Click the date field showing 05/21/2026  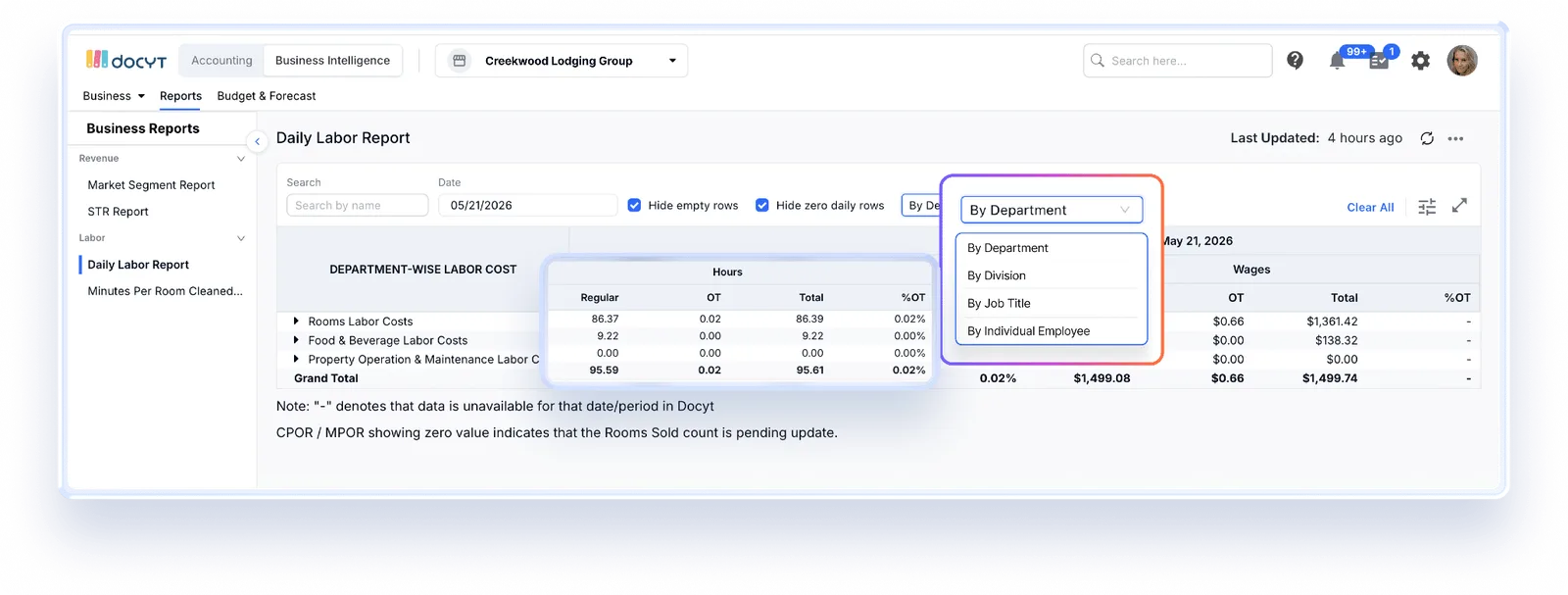527,205
